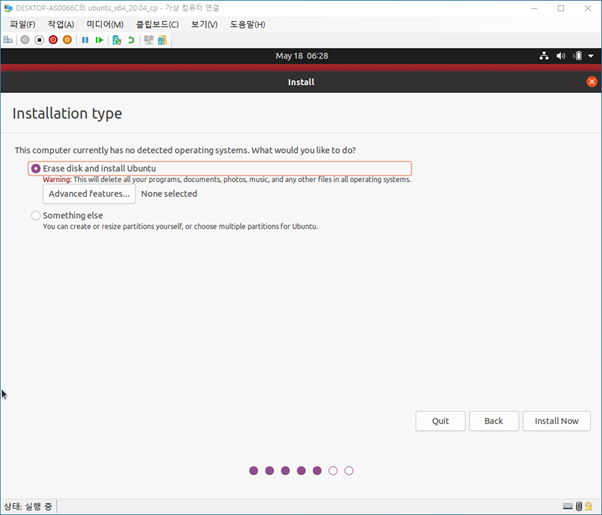The width and height of the screenshot is (602, 515).
Task: Open the 미디어(M) menu
Action: [x=105, y=25]
